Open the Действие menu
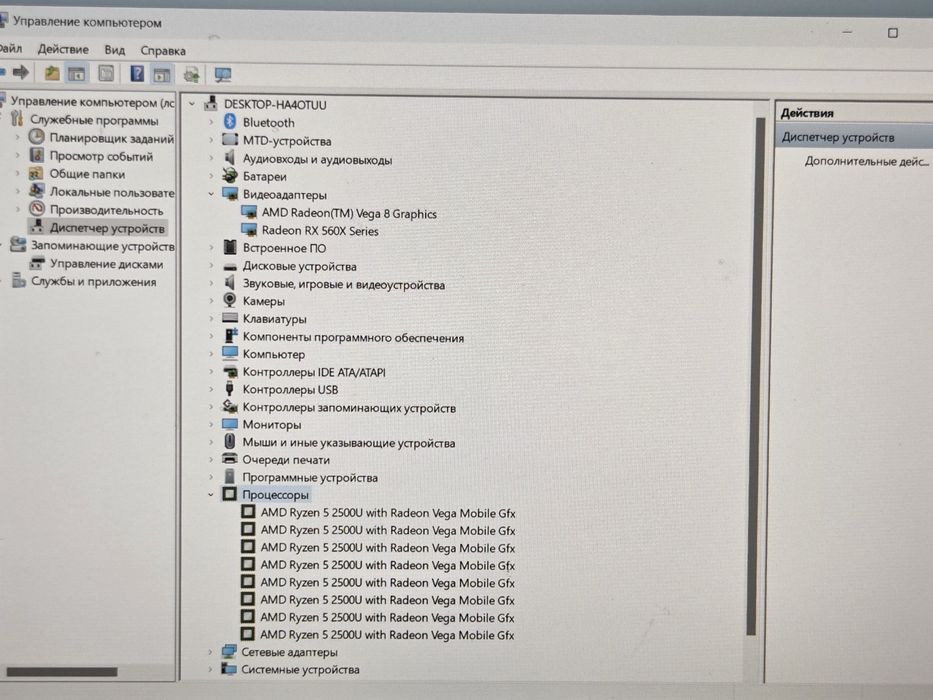Image resolution: width=933 pixels, height=700 pixels. coord(63,49)
